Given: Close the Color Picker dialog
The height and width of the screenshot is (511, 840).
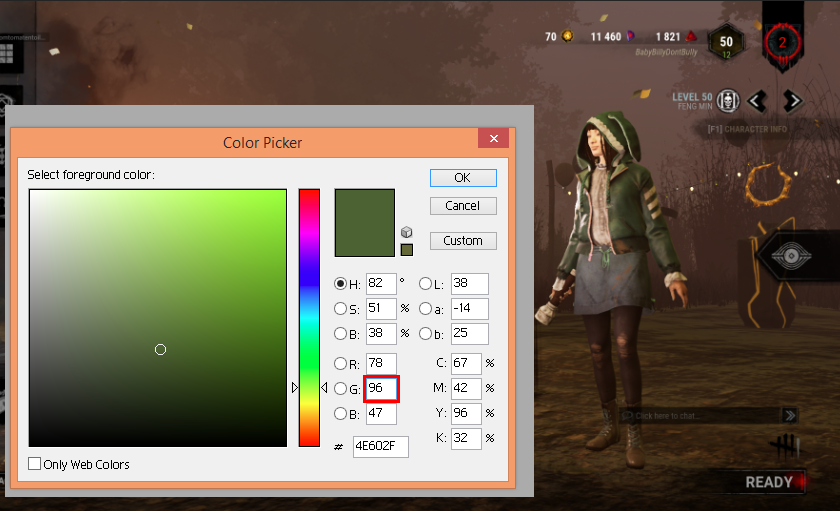Looking at the screenshot, I should (493, 139).
